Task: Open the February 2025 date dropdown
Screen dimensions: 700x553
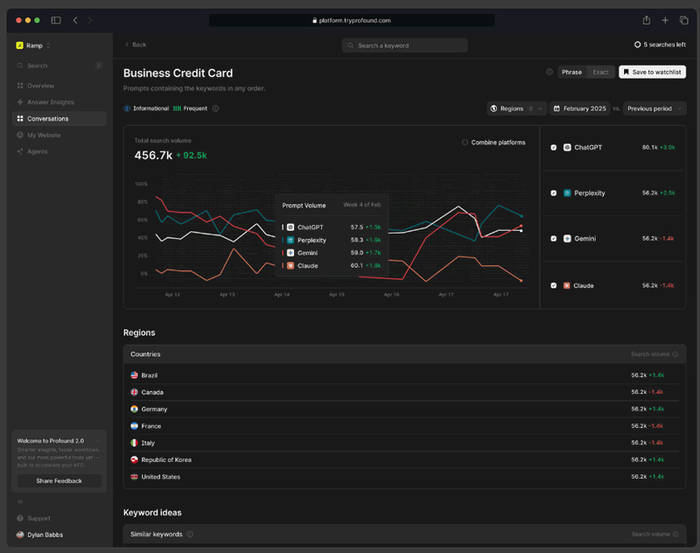Action: tap(580, 108)
